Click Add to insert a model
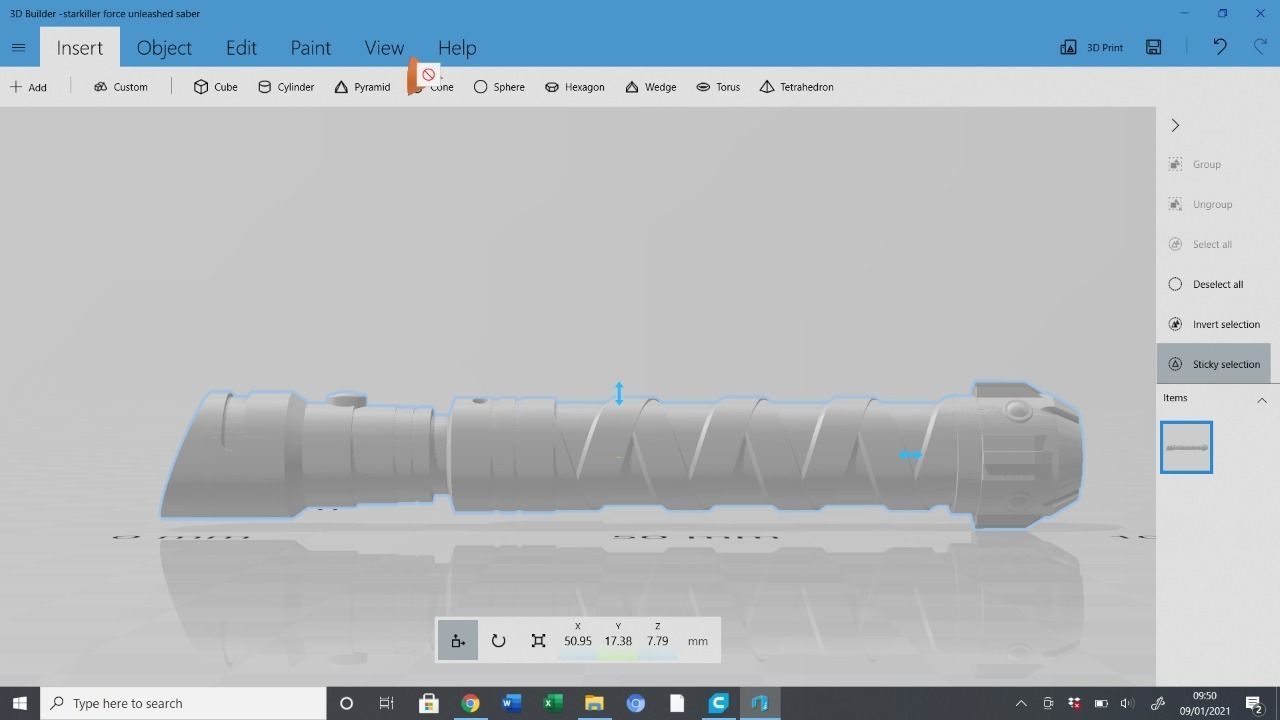The height and width of the screenshot is (720, 1280). click(x=29, y=87)
